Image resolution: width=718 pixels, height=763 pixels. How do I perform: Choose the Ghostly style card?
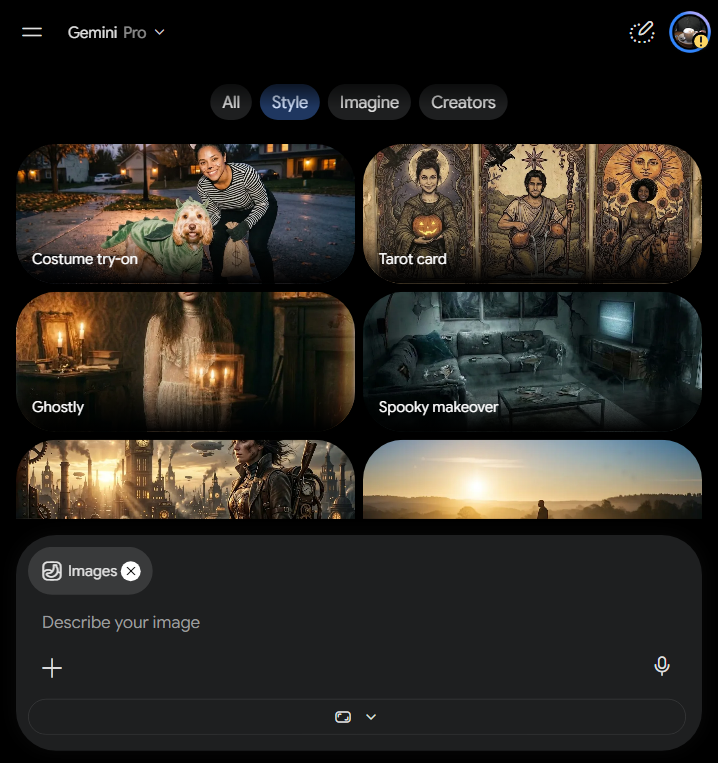(x=185, y=362)
